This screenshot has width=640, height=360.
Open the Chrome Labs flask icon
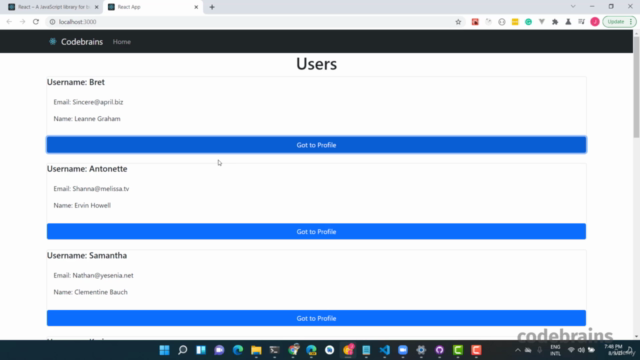point(568,22)
